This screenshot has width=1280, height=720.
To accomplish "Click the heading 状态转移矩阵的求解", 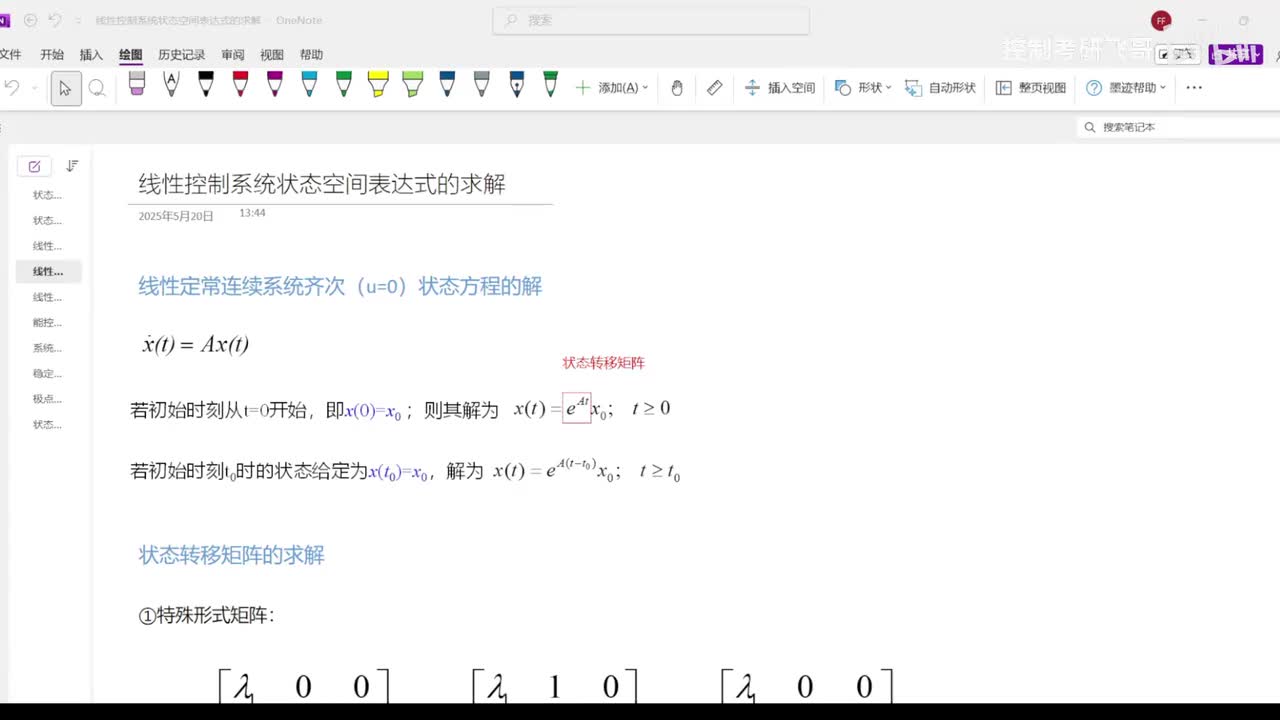I will (231, 556).
